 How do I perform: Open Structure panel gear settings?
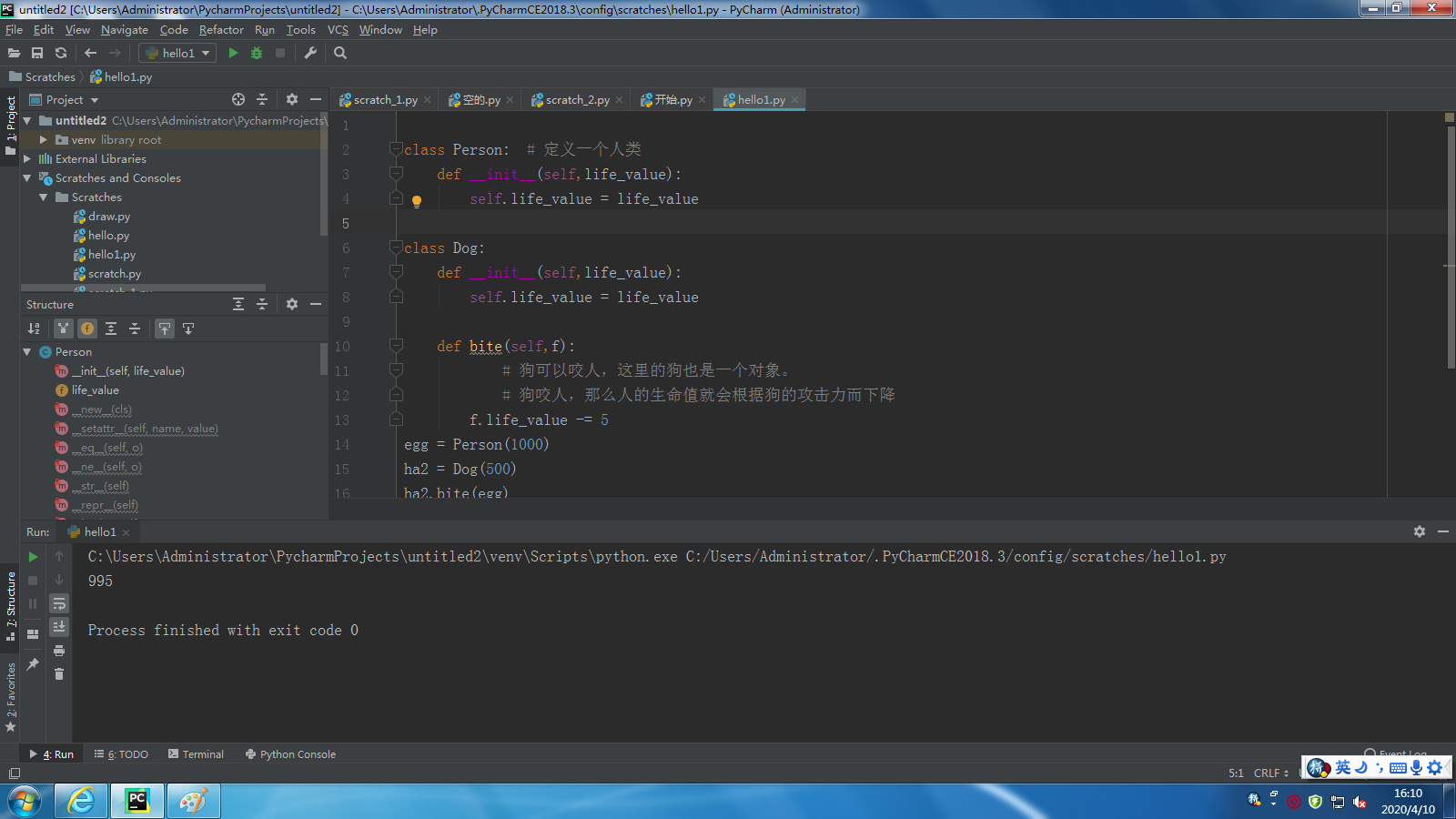tap(292, 304)
